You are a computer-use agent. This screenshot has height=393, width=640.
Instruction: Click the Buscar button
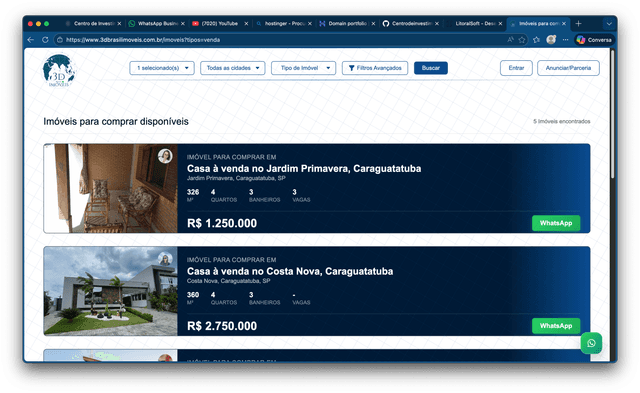pos(431,68)
